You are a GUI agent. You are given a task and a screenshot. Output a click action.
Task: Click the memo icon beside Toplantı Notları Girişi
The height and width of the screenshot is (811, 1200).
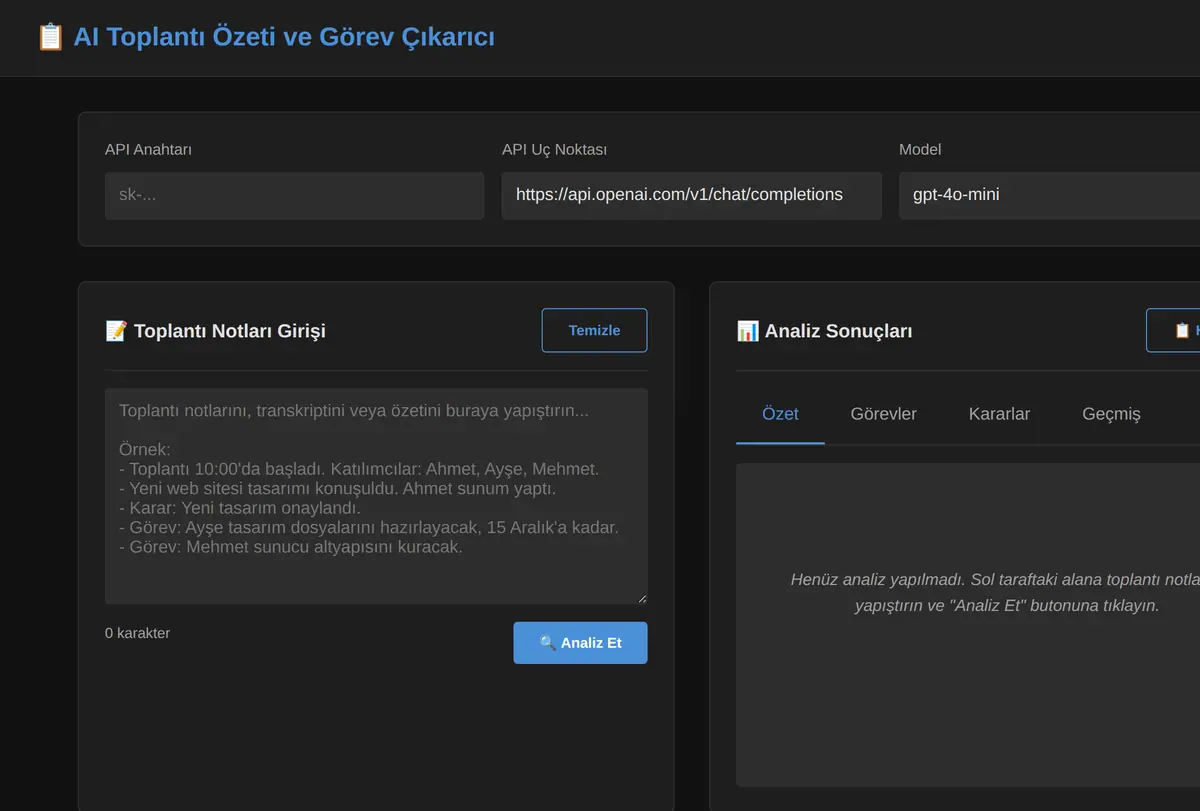(116, 331)
